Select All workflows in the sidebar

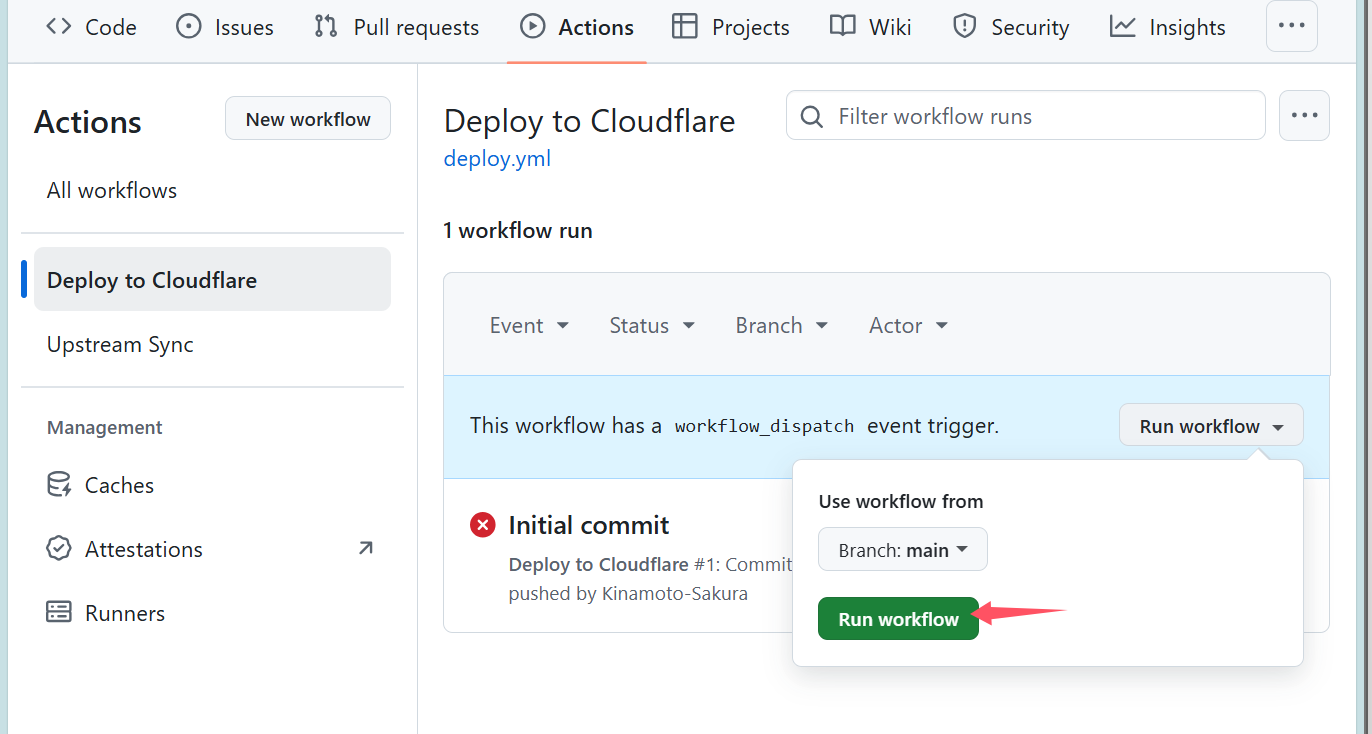point(112,190)
